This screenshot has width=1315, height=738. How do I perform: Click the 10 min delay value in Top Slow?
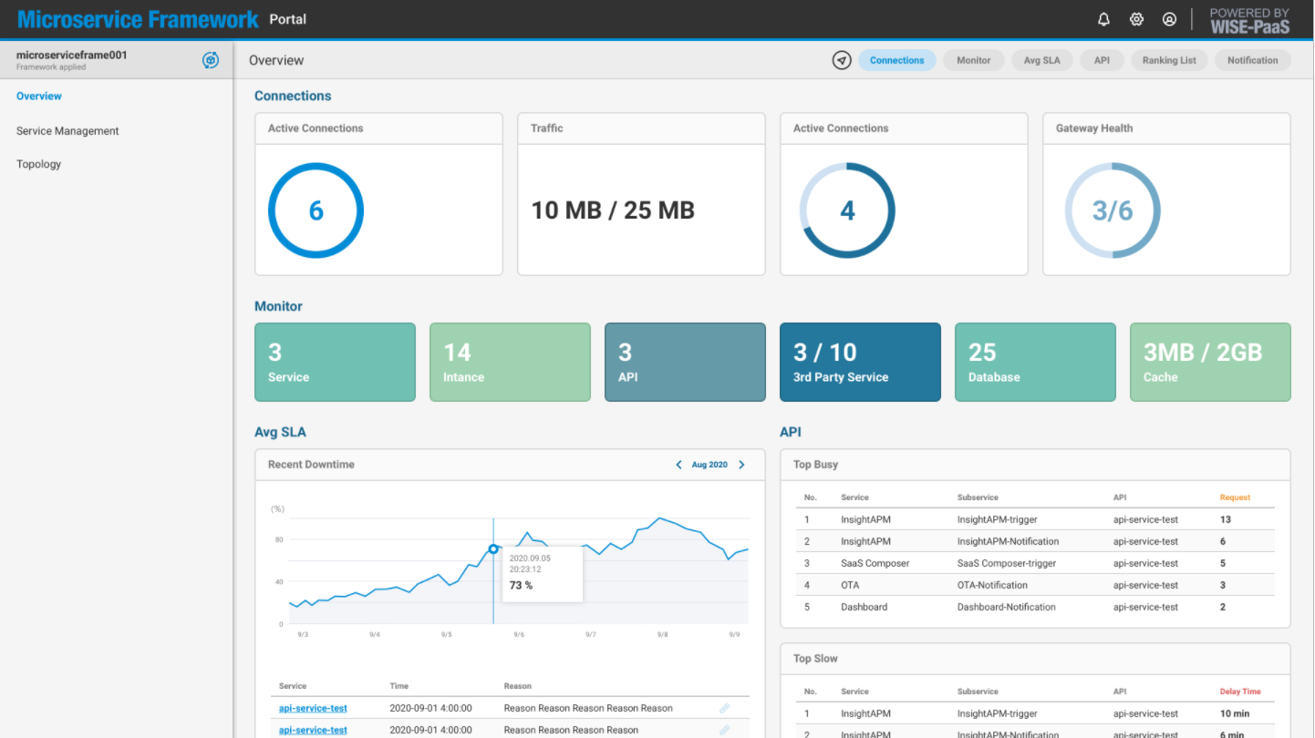pos(1234,714)
